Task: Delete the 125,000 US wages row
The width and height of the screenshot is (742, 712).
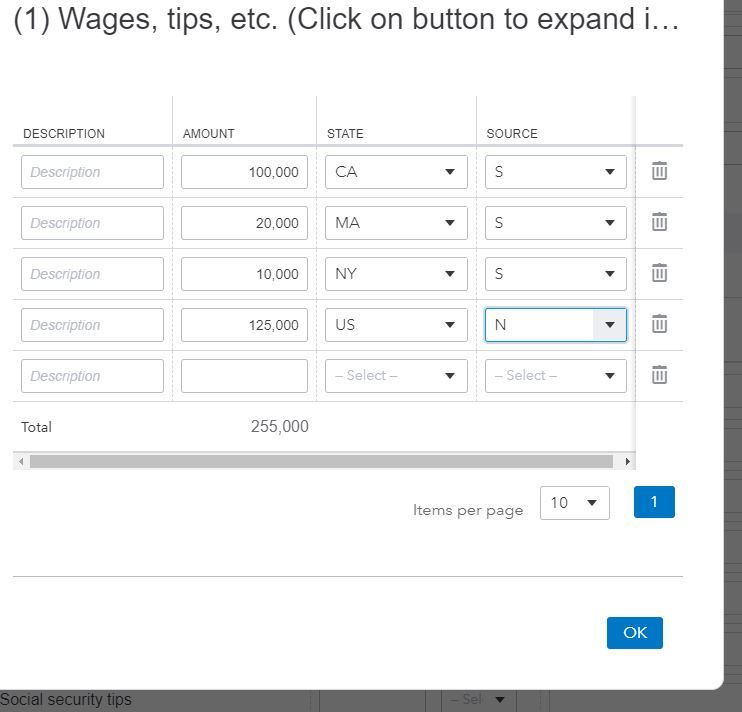Action: [659, 325]
